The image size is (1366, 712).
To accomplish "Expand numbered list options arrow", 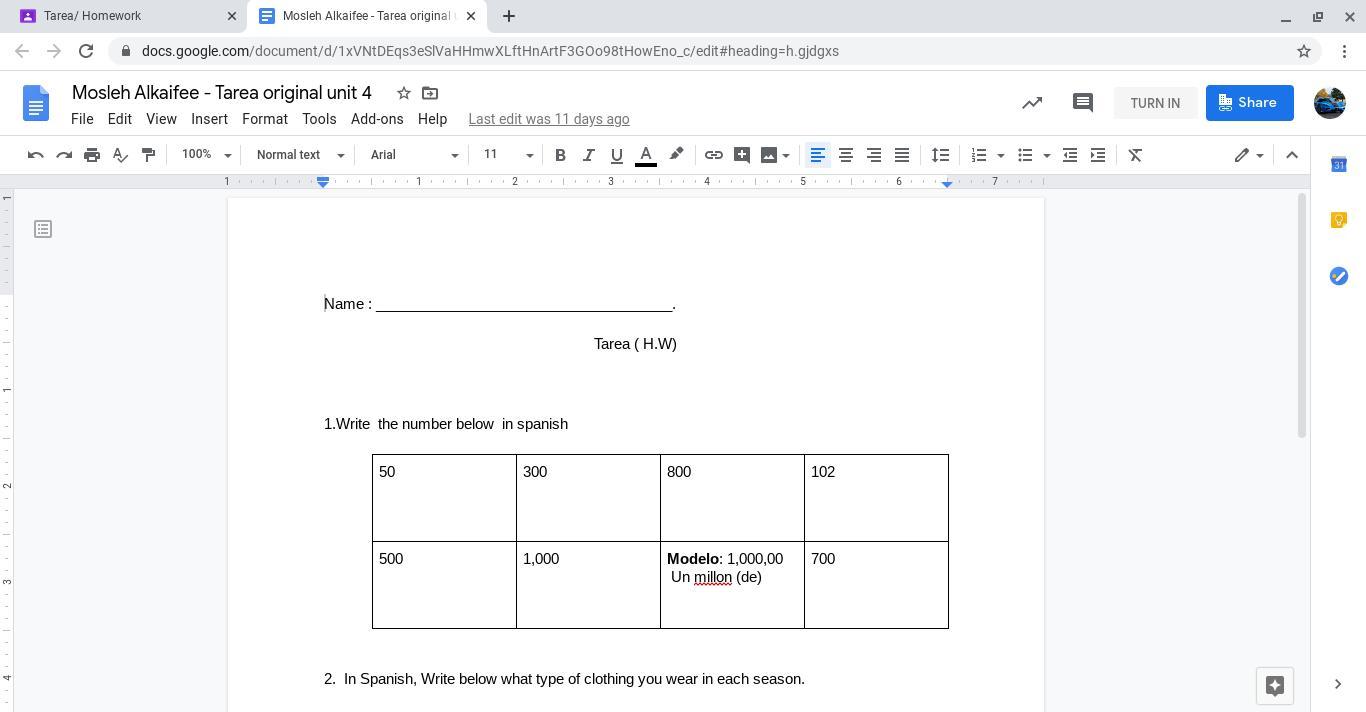I will 1000,155.
